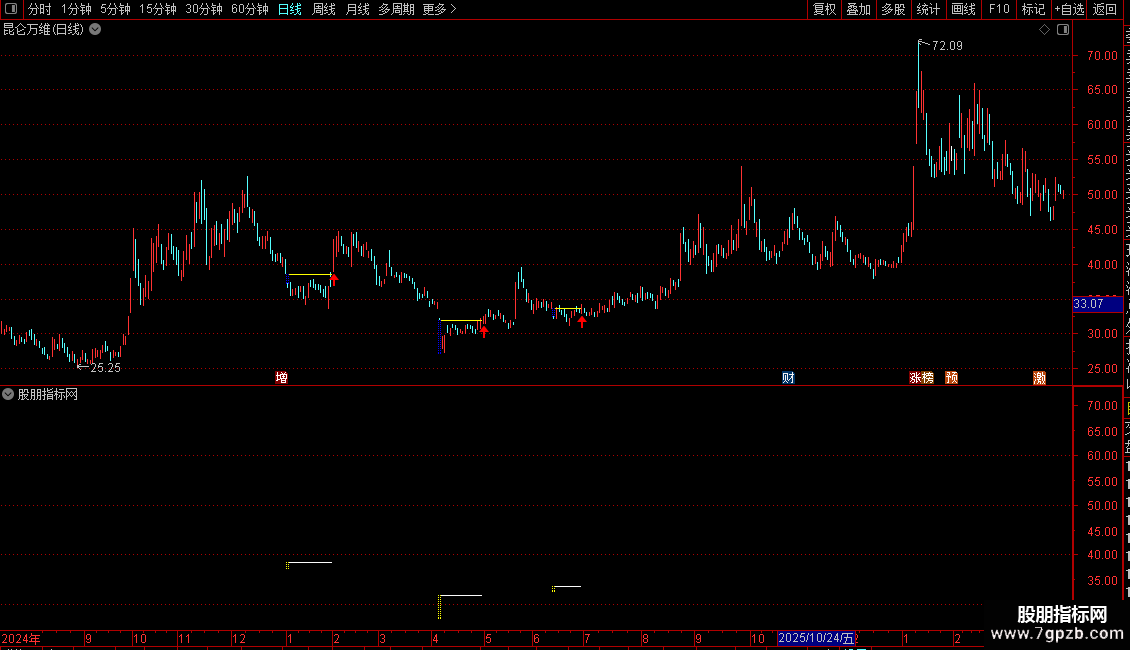Collapse the 股朋指标网 indicator panel arrow
This screenshot has width=1130, height=650.
point(8,394)
